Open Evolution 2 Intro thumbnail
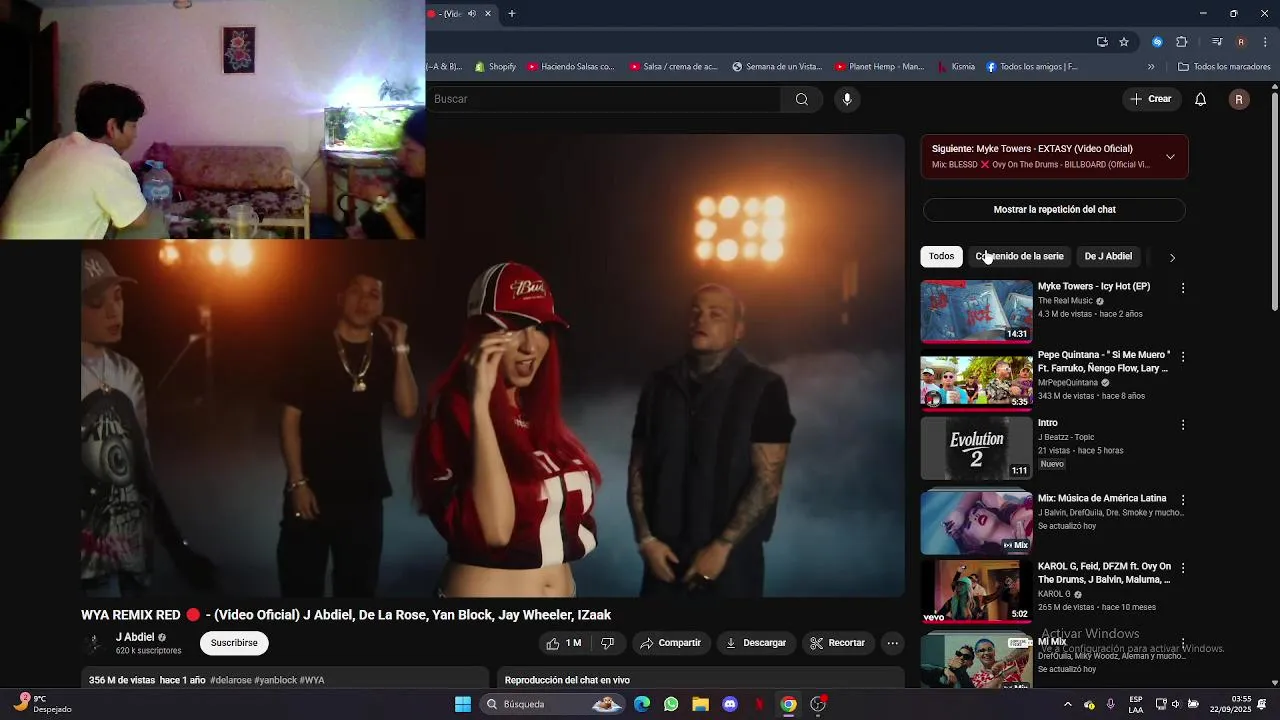 tap(976, 449)
